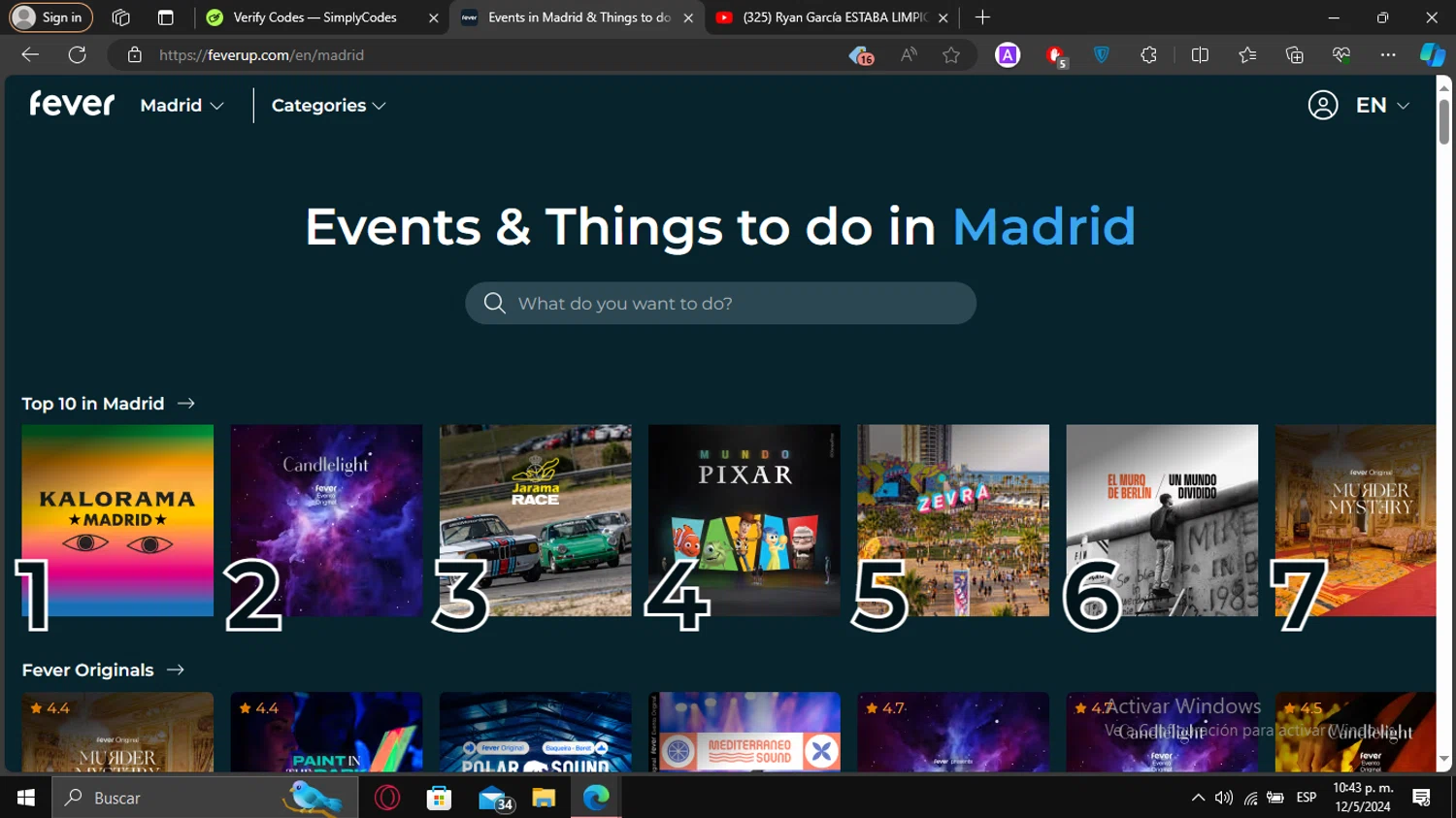Screen dimensions: 1456x818
Task: Open Edge Settings and more menu
Action: point(1388,55)
